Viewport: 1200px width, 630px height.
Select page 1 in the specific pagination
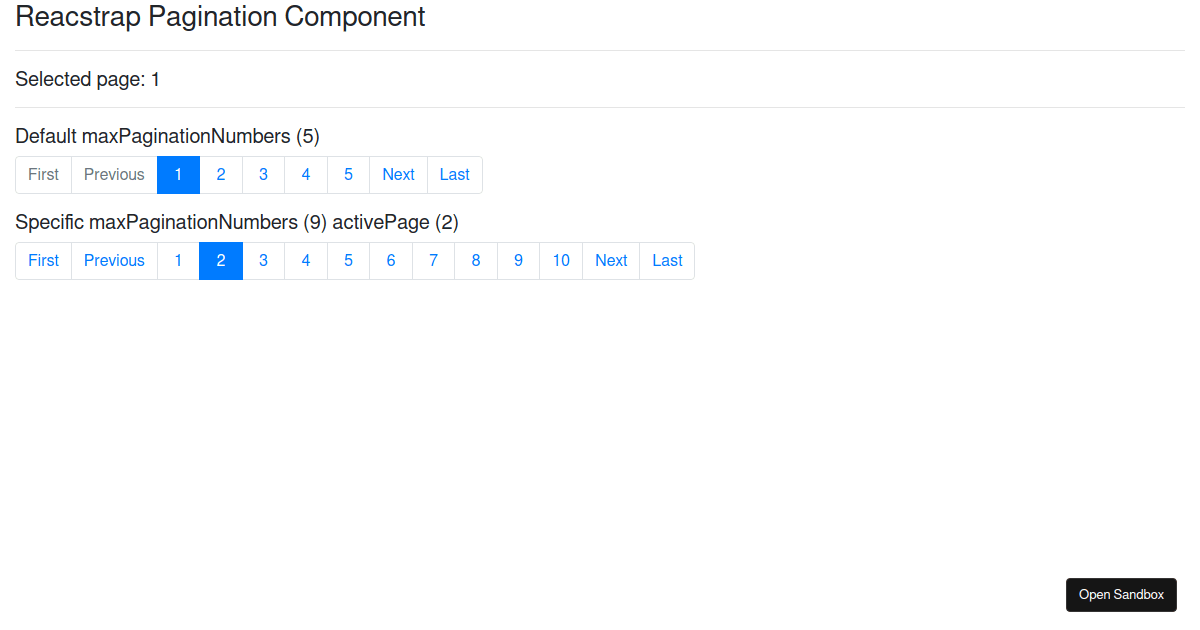tap(178, 260)
